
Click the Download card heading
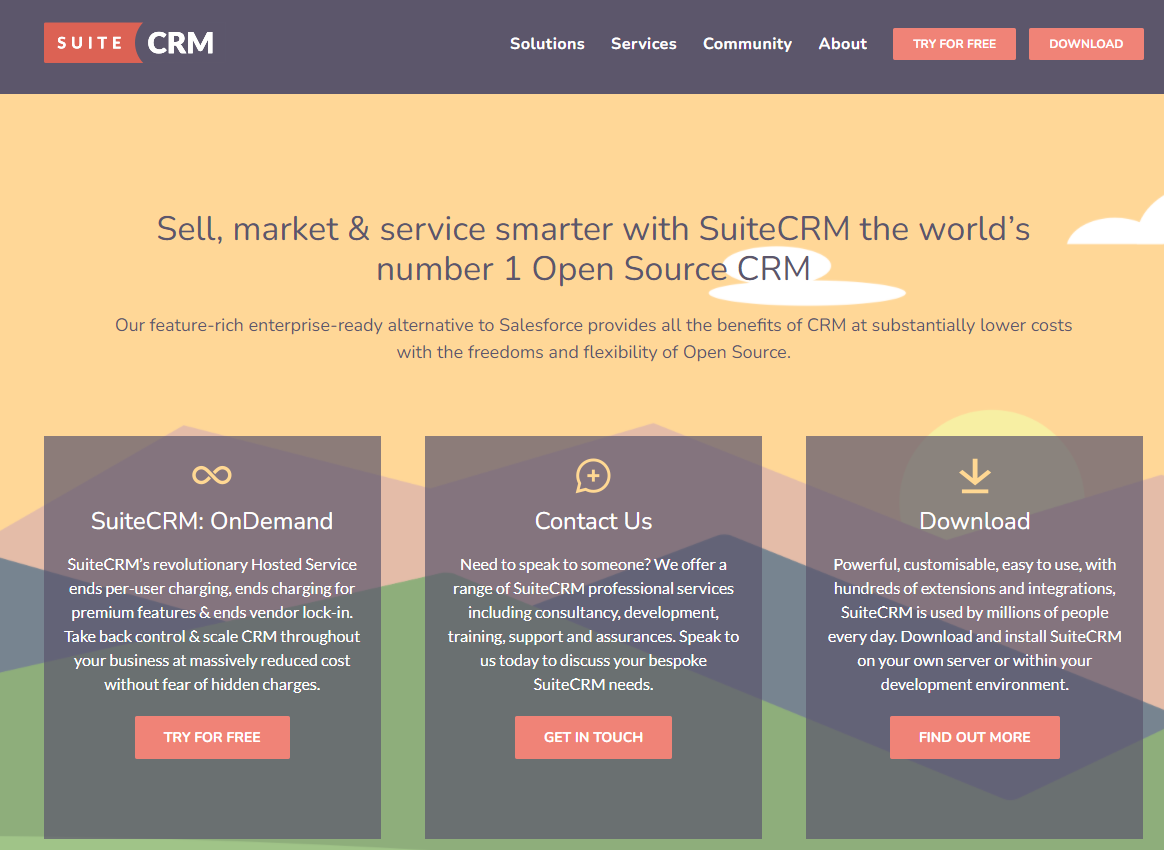(x=975, y=521)
